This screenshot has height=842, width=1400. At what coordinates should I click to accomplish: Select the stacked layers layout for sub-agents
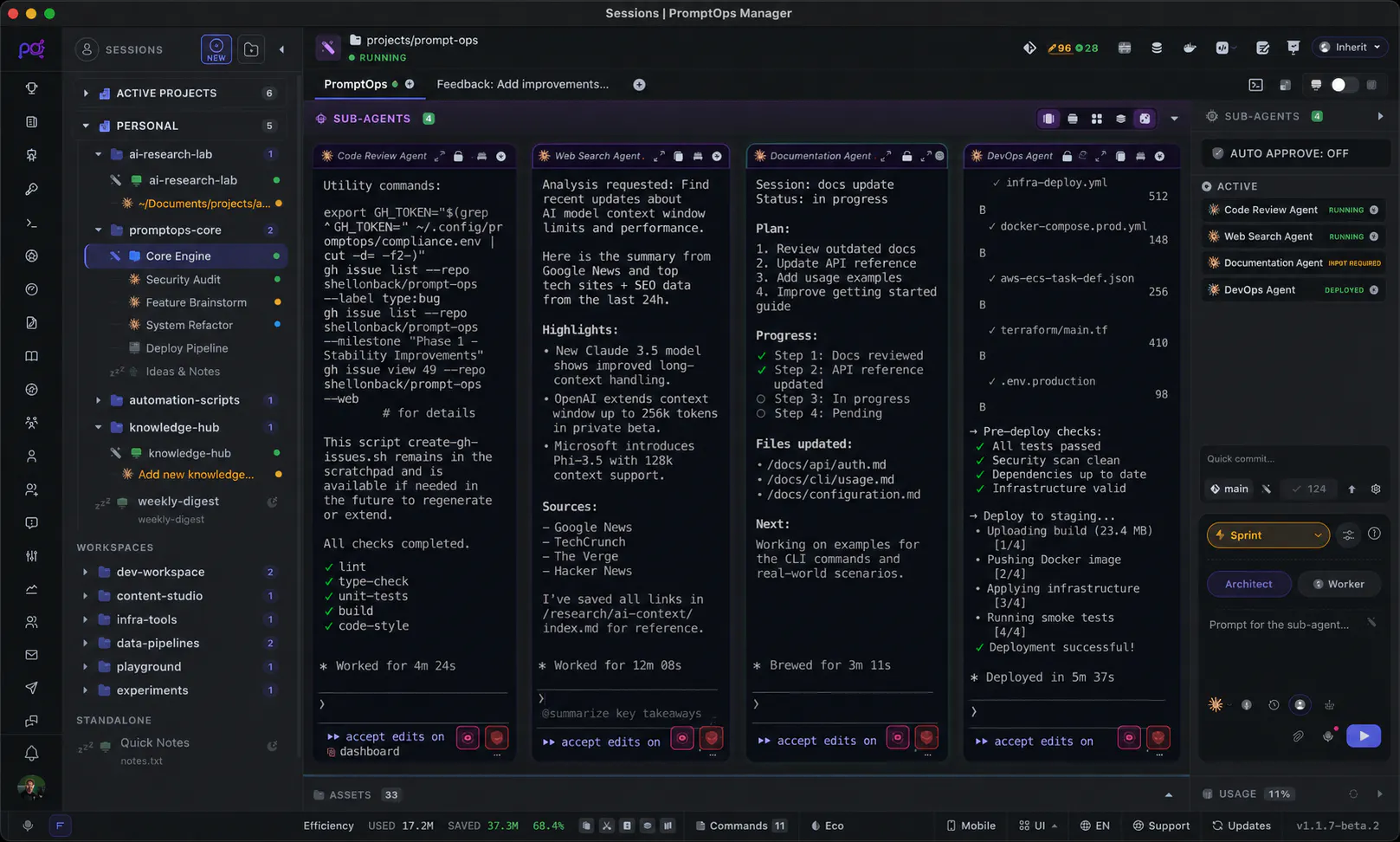(1120, 119)
